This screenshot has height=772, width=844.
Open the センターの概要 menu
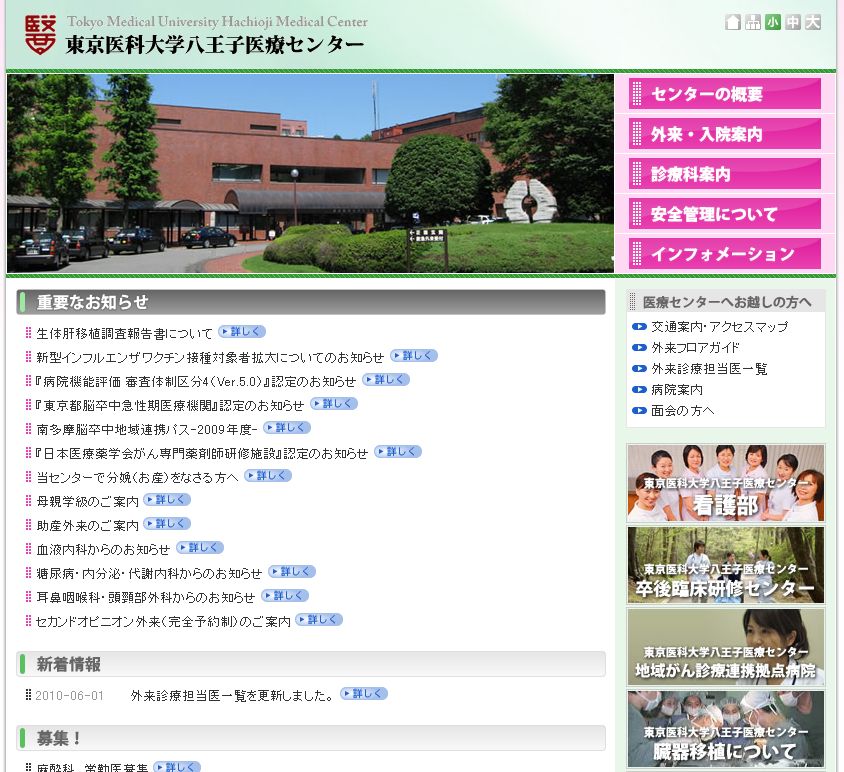[x=725, y=94]
